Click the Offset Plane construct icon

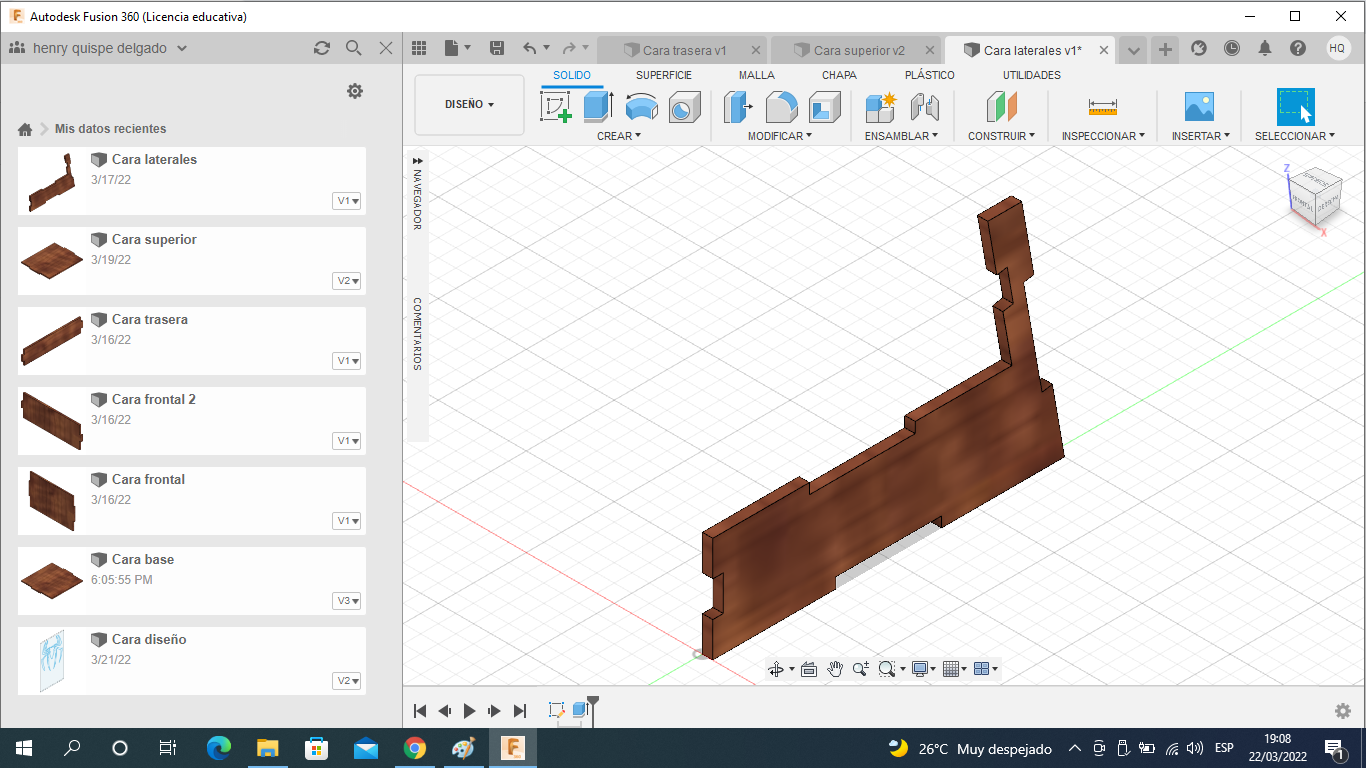coord(1001,107)
